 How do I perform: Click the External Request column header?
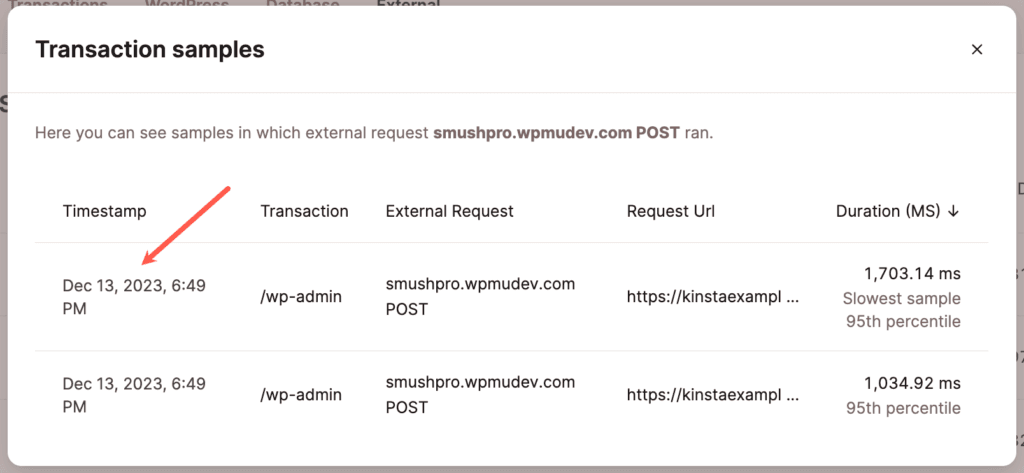pos(449,211)
